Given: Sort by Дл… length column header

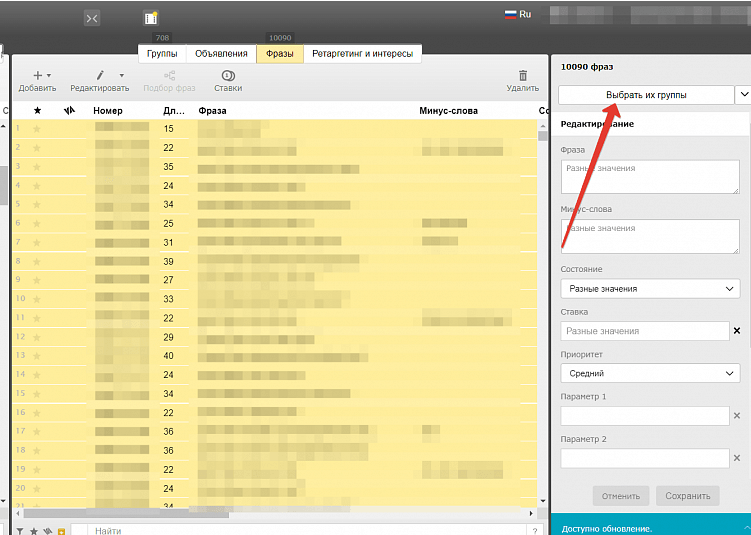Looking at the screenshot, I should pyautogui.click(x=173, y=111).
